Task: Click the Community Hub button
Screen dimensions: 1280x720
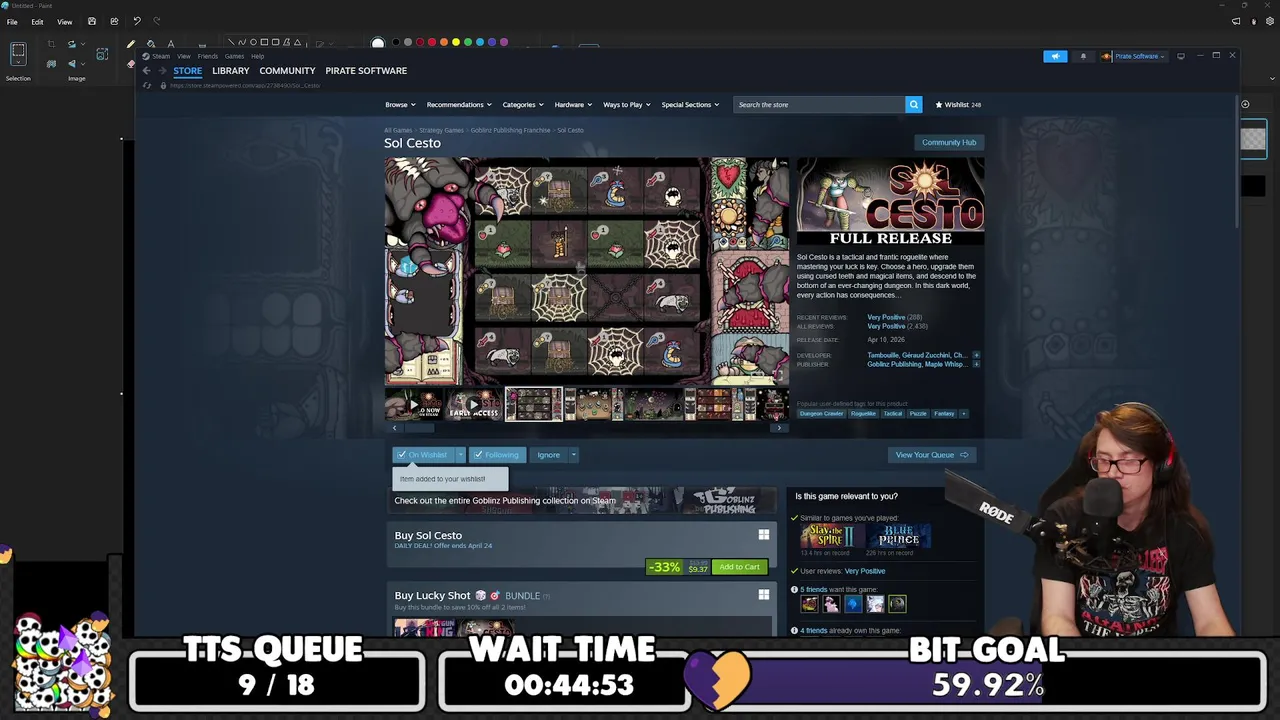Action: tap(949, 142)
